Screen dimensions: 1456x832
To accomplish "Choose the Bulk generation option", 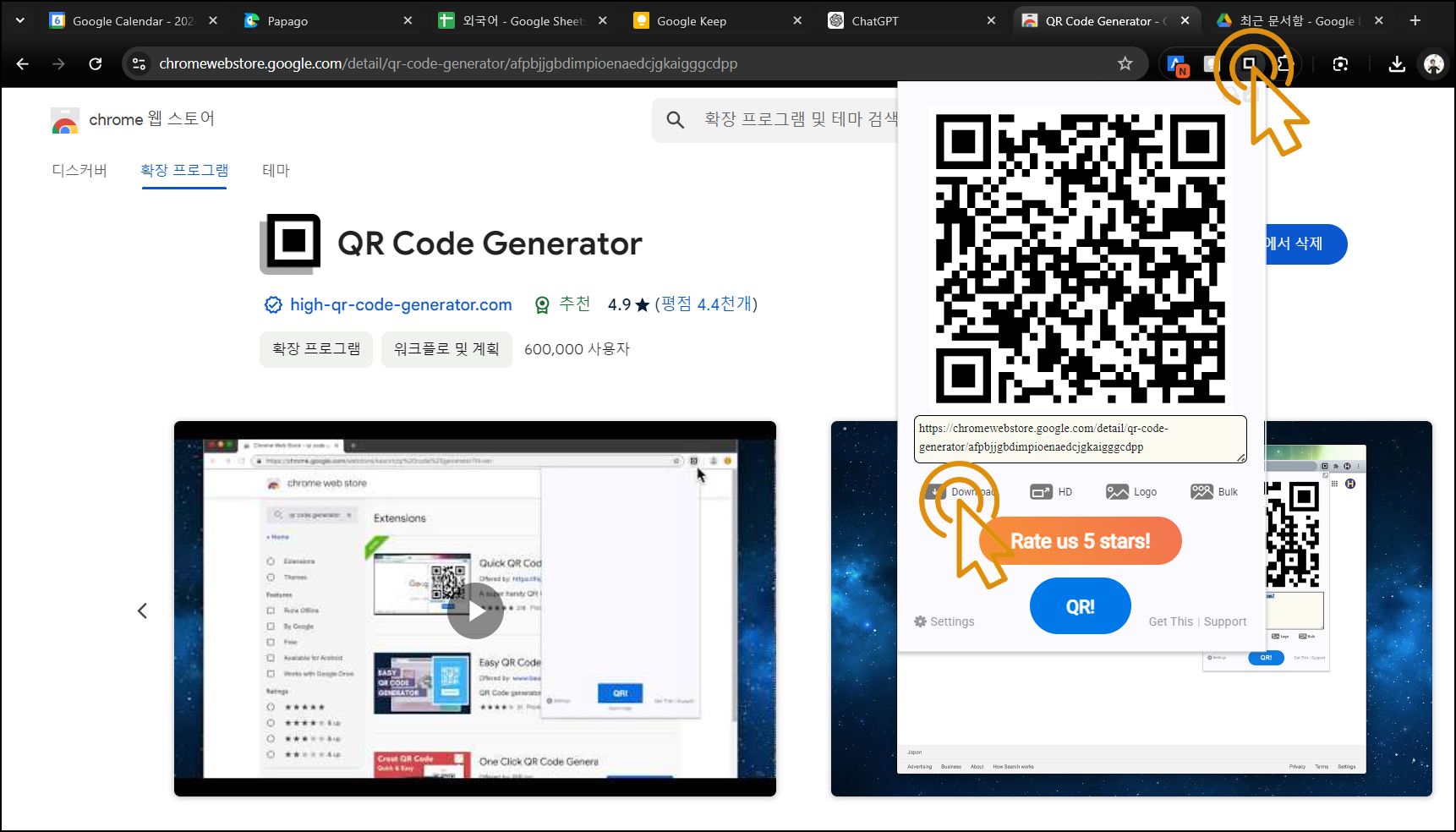I will (1214, 492).
